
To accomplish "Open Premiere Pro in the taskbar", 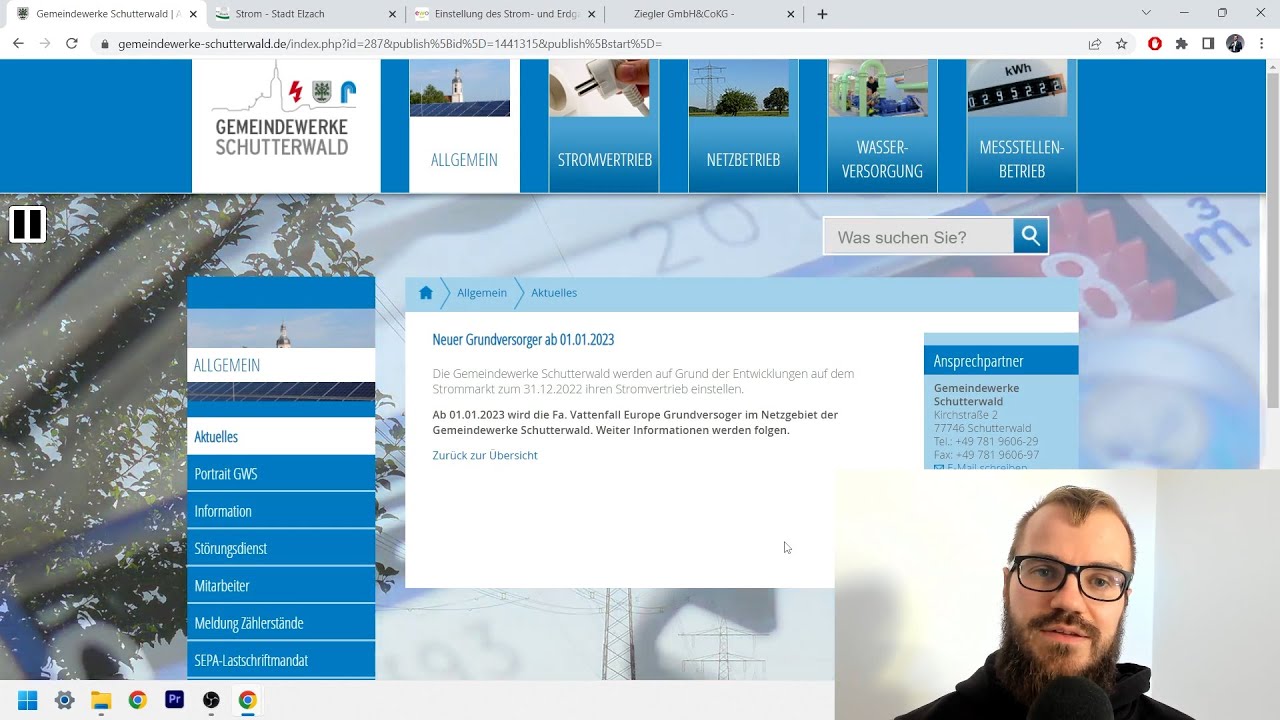I will 175,700.
